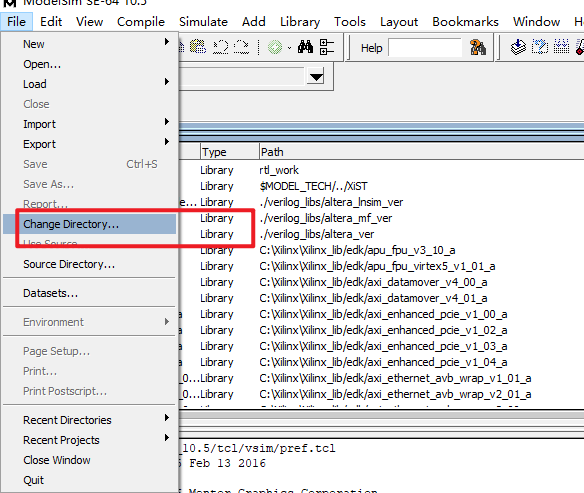Select ./verilog_libs/altera_mf_ver path
Screen dimensions: 584x493
click(326, 218)
